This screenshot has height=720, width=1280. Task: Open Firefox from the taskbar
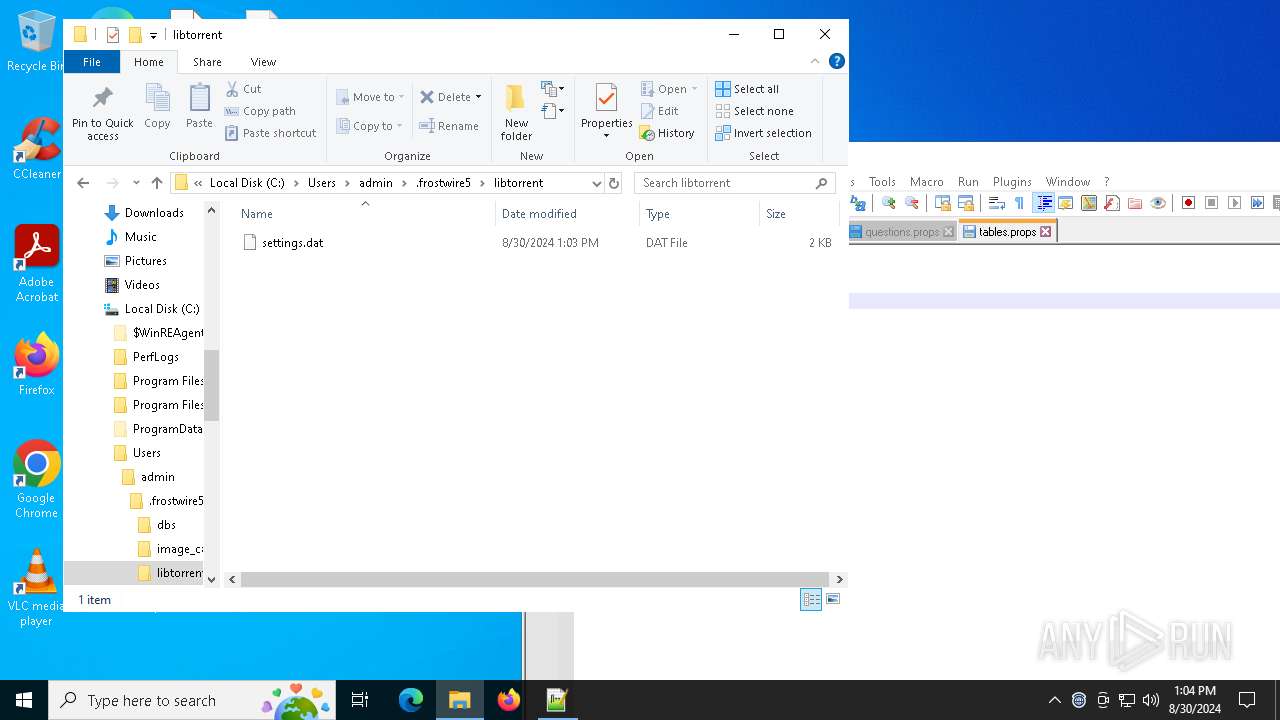pyautogui.click(x=508, y=700)
